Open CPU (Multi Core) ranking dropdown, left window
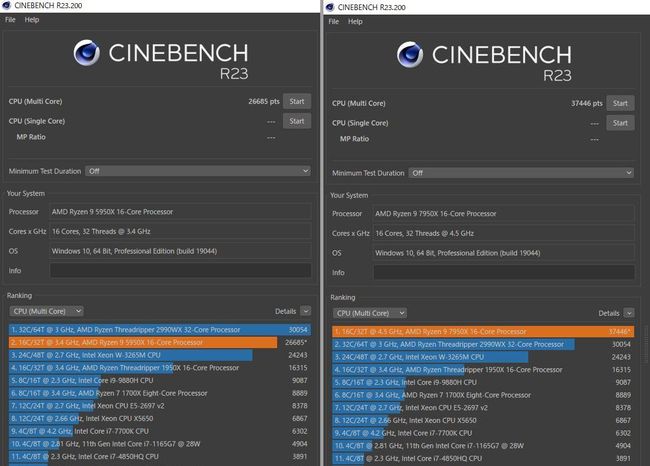Screen dimensions: 650x466 point(46,311)
